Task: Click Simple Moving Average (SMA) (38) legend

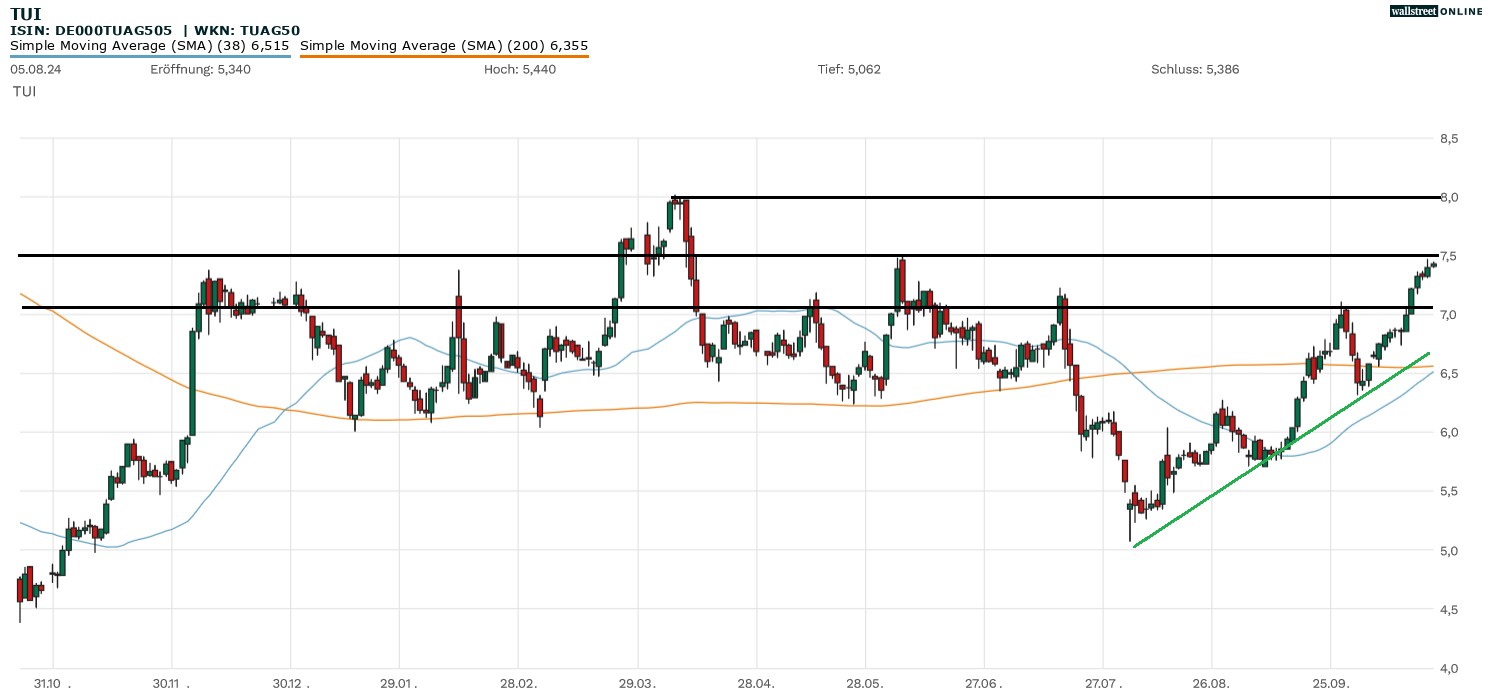Action: coord(150,45)
